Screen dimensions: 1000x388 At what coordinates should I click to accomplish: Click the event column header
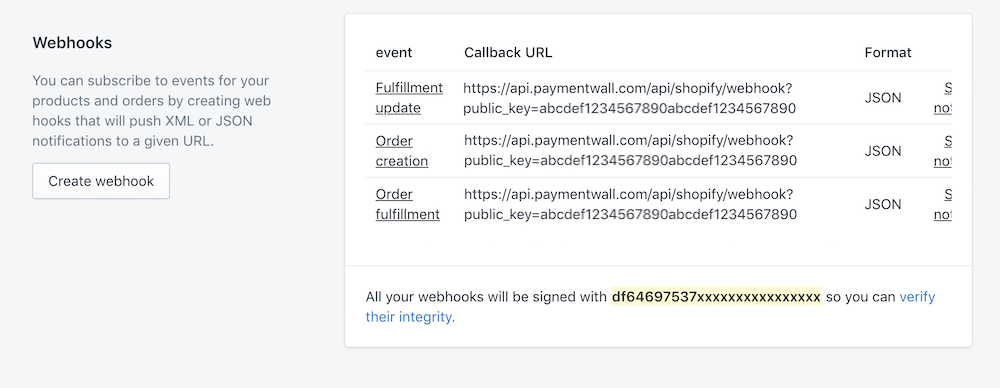click(x=393, y=52)
